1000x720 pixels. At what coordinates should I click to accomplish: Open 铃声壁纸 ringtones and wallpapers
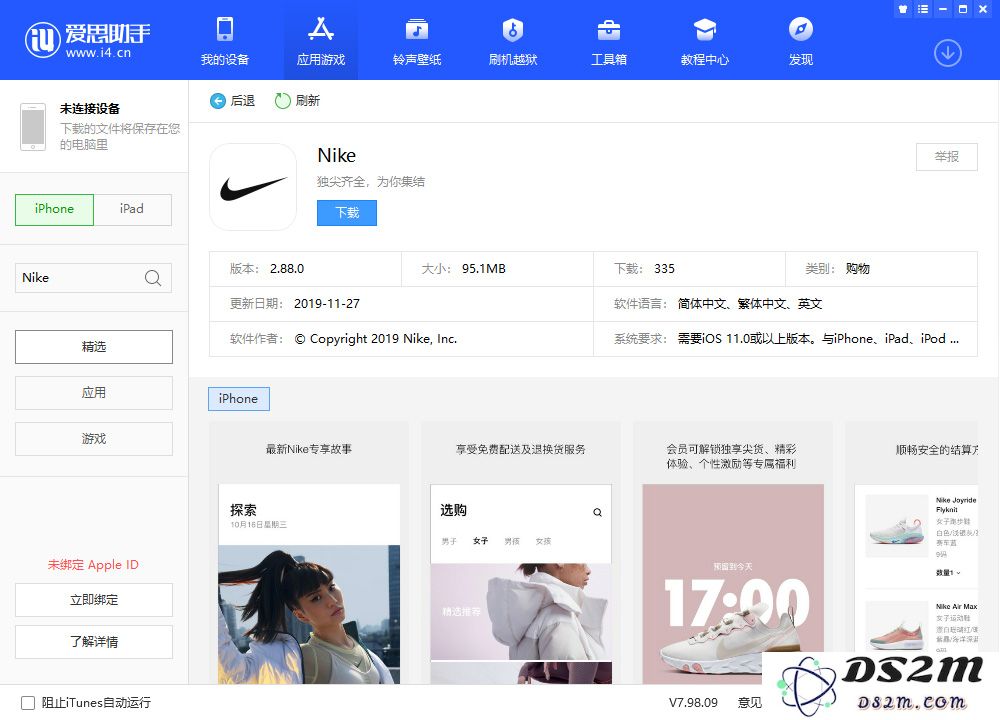[x=417, y=41]
